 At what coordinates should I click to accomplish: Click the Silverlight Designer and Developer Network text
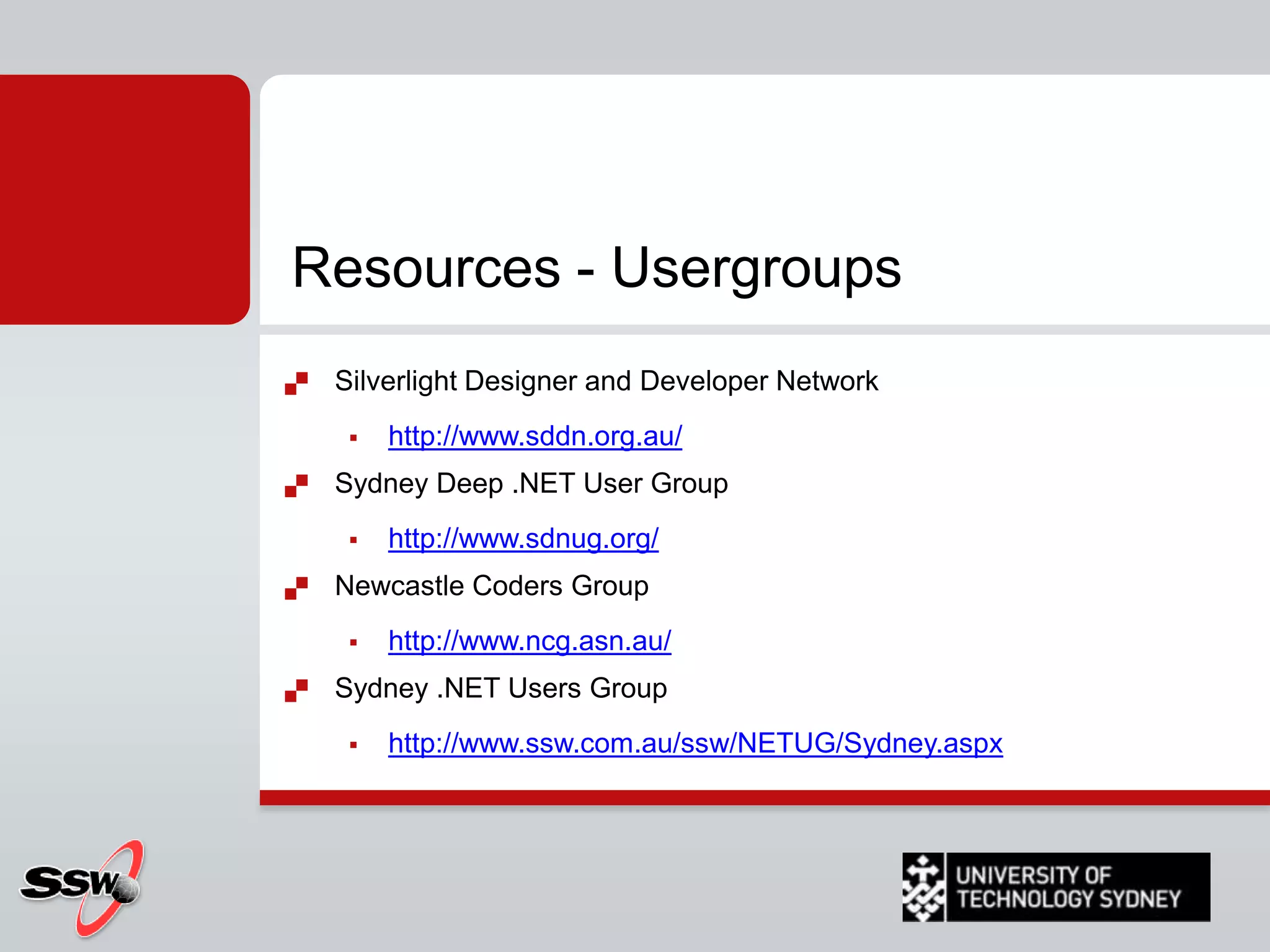606,381
